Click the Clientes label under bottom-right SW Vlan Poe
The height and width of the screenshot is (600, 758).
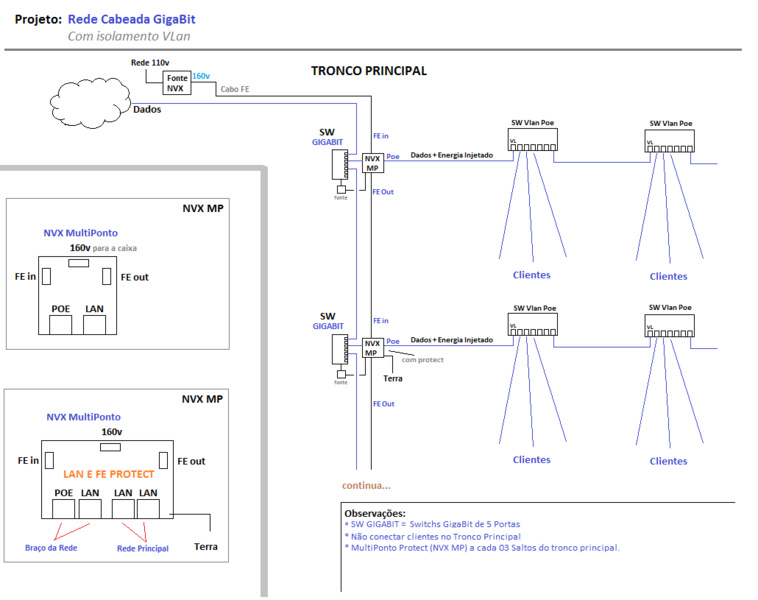tap(669, 461)
